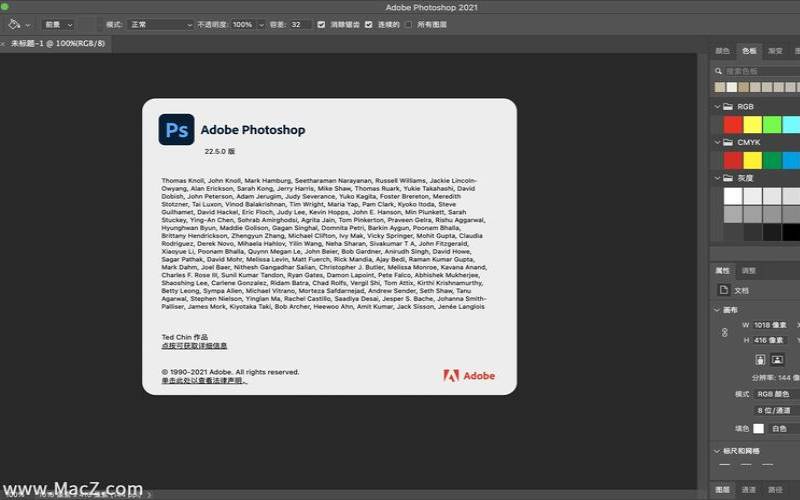
Task: Open the 模式 blend mode dropdown
Action: pos(160,24)
